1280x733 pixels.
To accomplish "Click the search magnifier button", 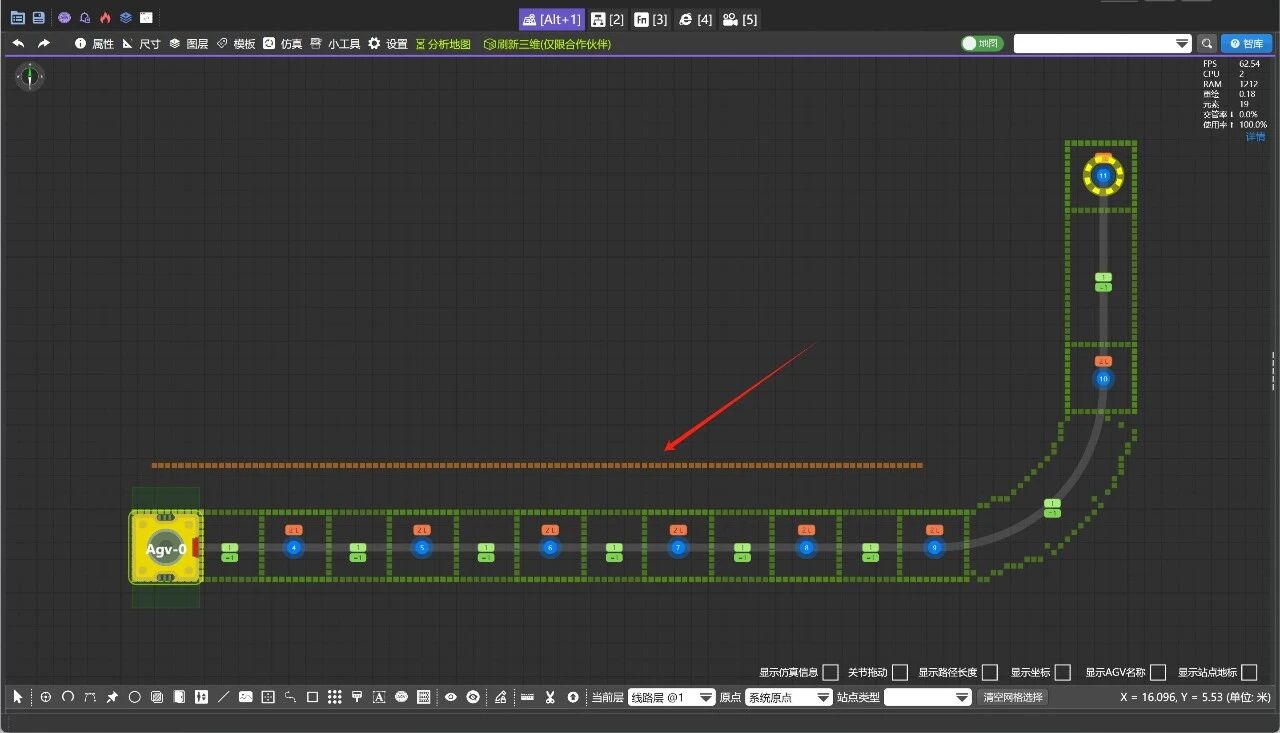I will [1207, 44].
